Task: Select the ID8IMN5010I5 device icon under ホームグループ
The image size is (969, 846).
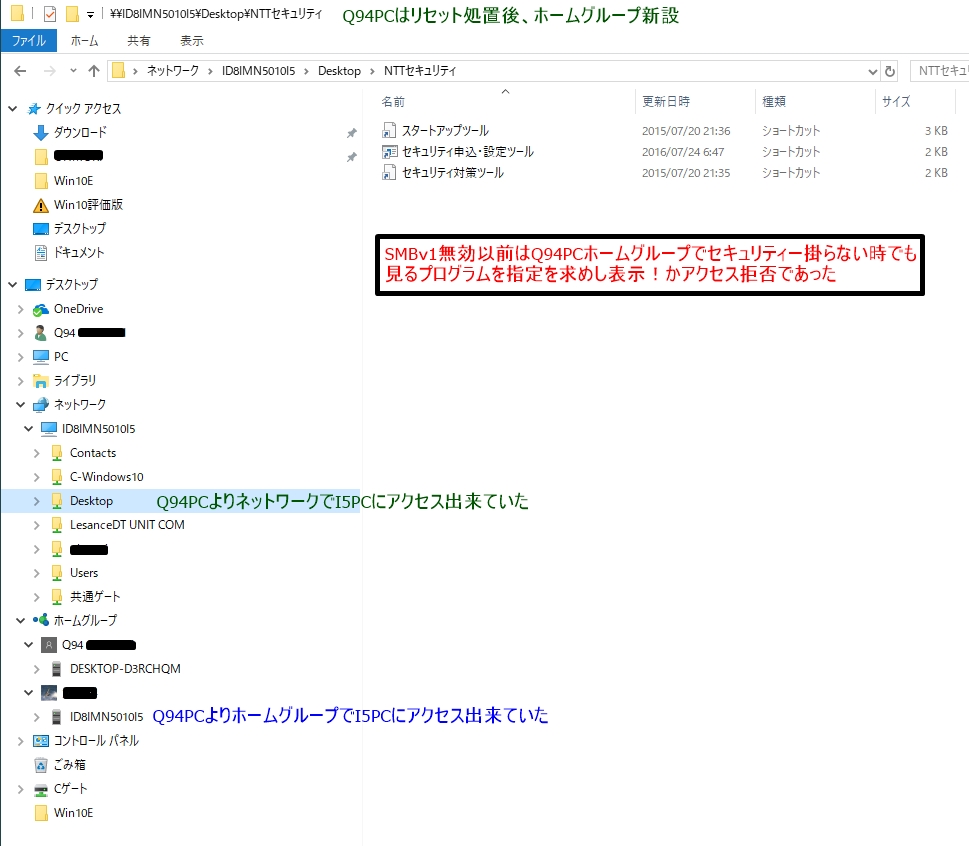Action: click(x=56, y=717)
